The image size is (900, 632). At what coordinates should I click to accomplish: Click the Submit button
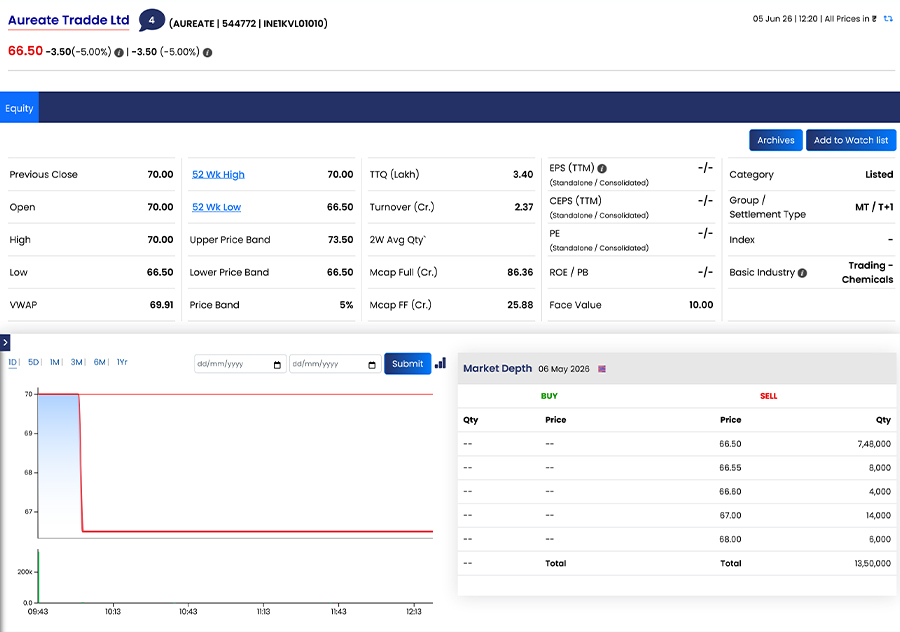click(408, 363)
